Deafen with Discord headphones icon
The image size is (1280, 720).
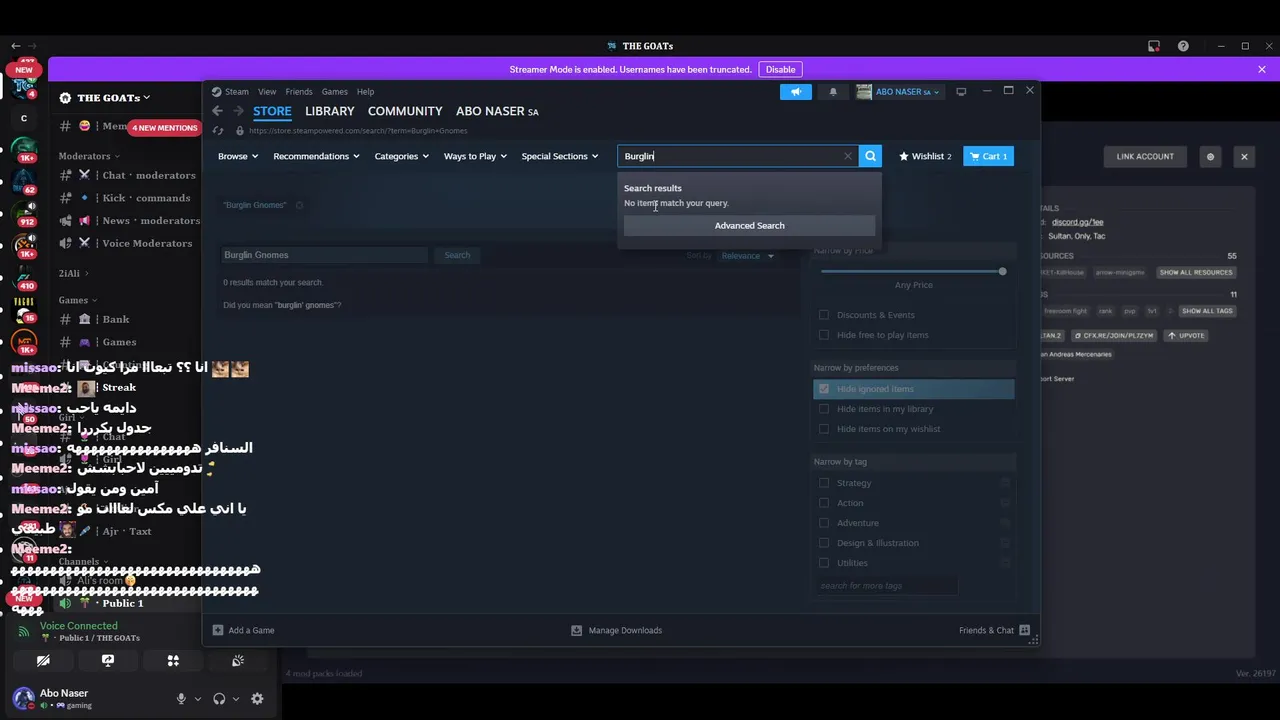click(x=219, y=699)
